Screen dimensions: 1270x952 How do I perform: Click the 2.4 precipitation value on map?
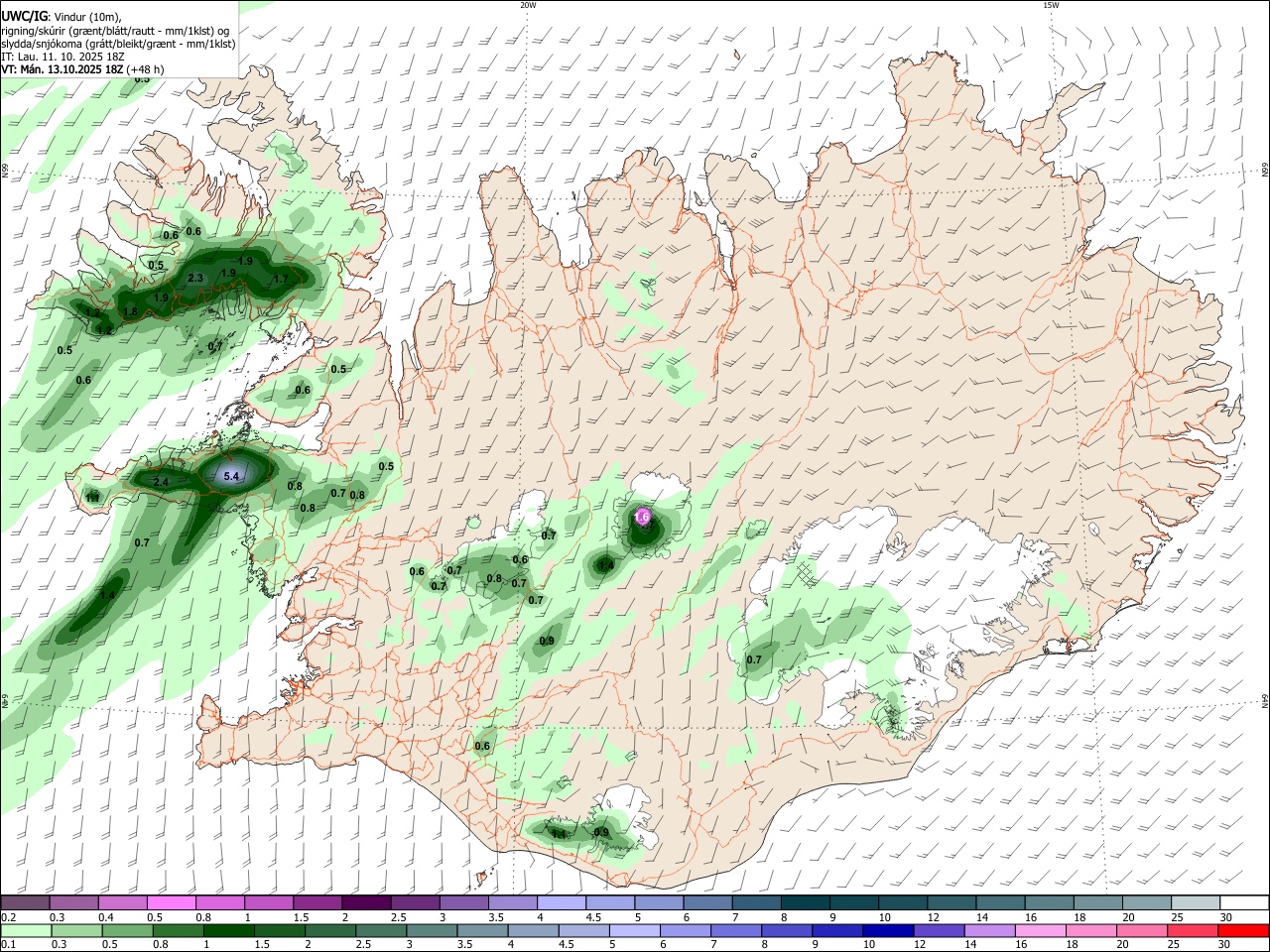click(x=161, y=483)
